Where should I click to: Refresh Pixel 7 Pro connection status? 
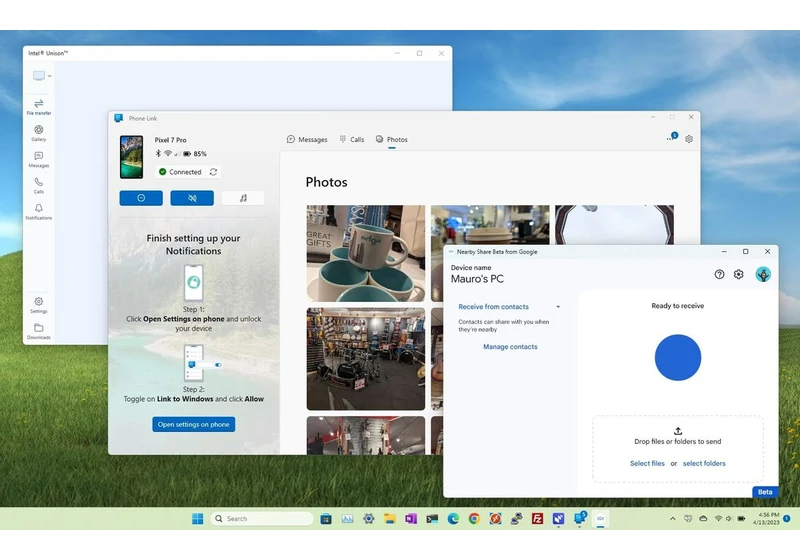(x=213, y=172)
